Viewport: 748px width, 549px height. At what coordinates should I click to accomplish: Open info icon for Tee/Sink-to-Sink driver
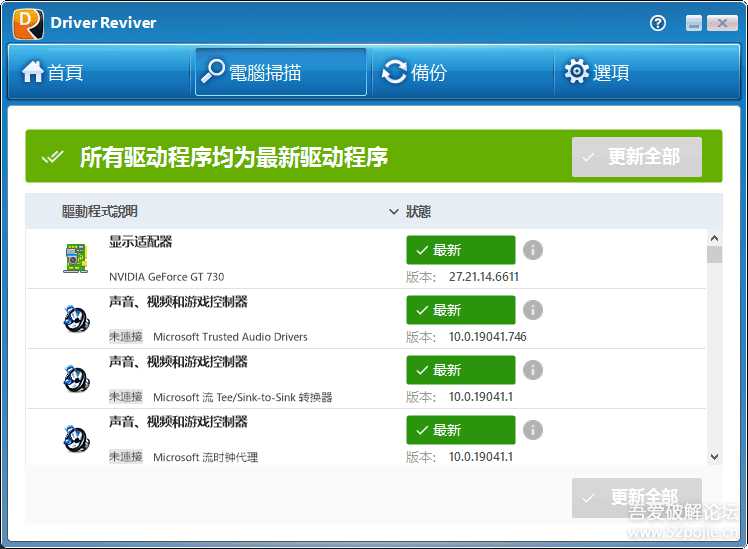(533, 370)
